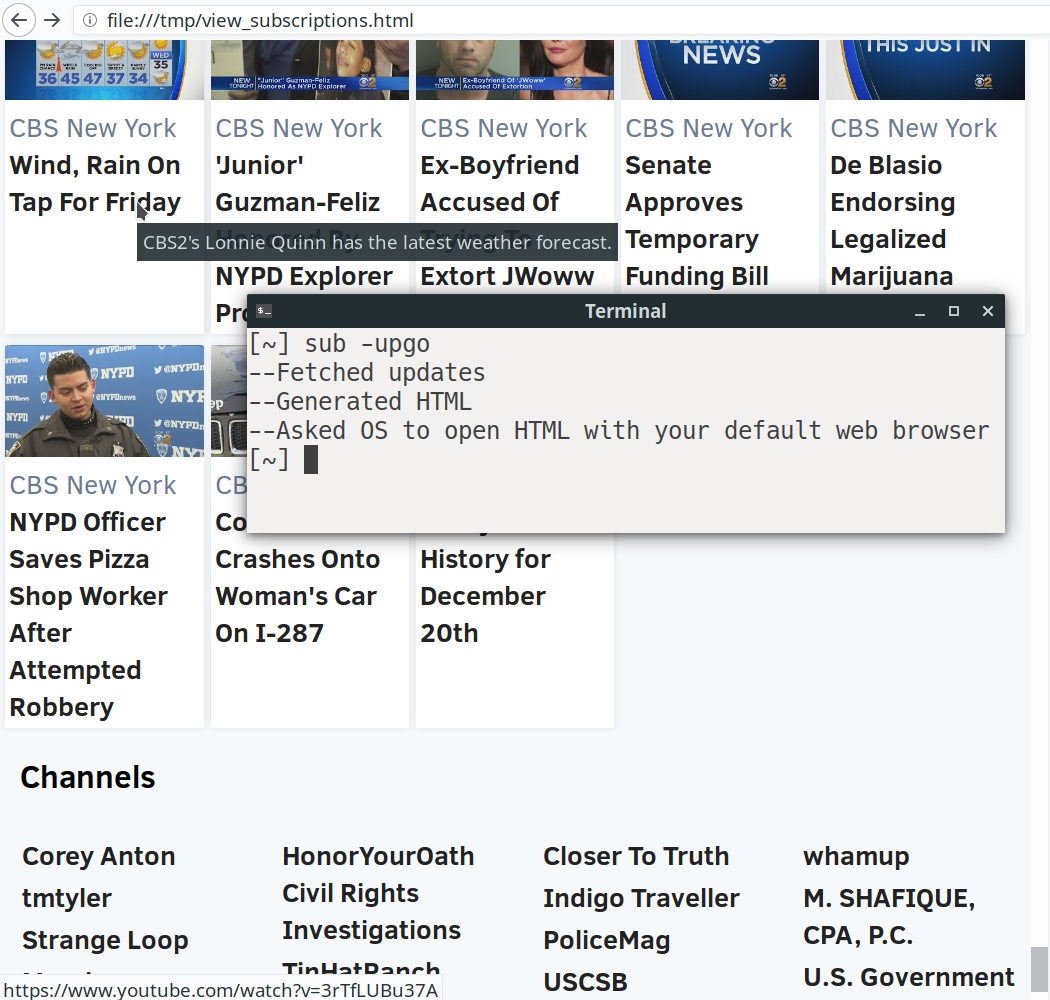Open the 'Junior' Guzman-Feliz video thumbnail
This screenshot has width=1050, height=1000.
[x=309, y=70]
